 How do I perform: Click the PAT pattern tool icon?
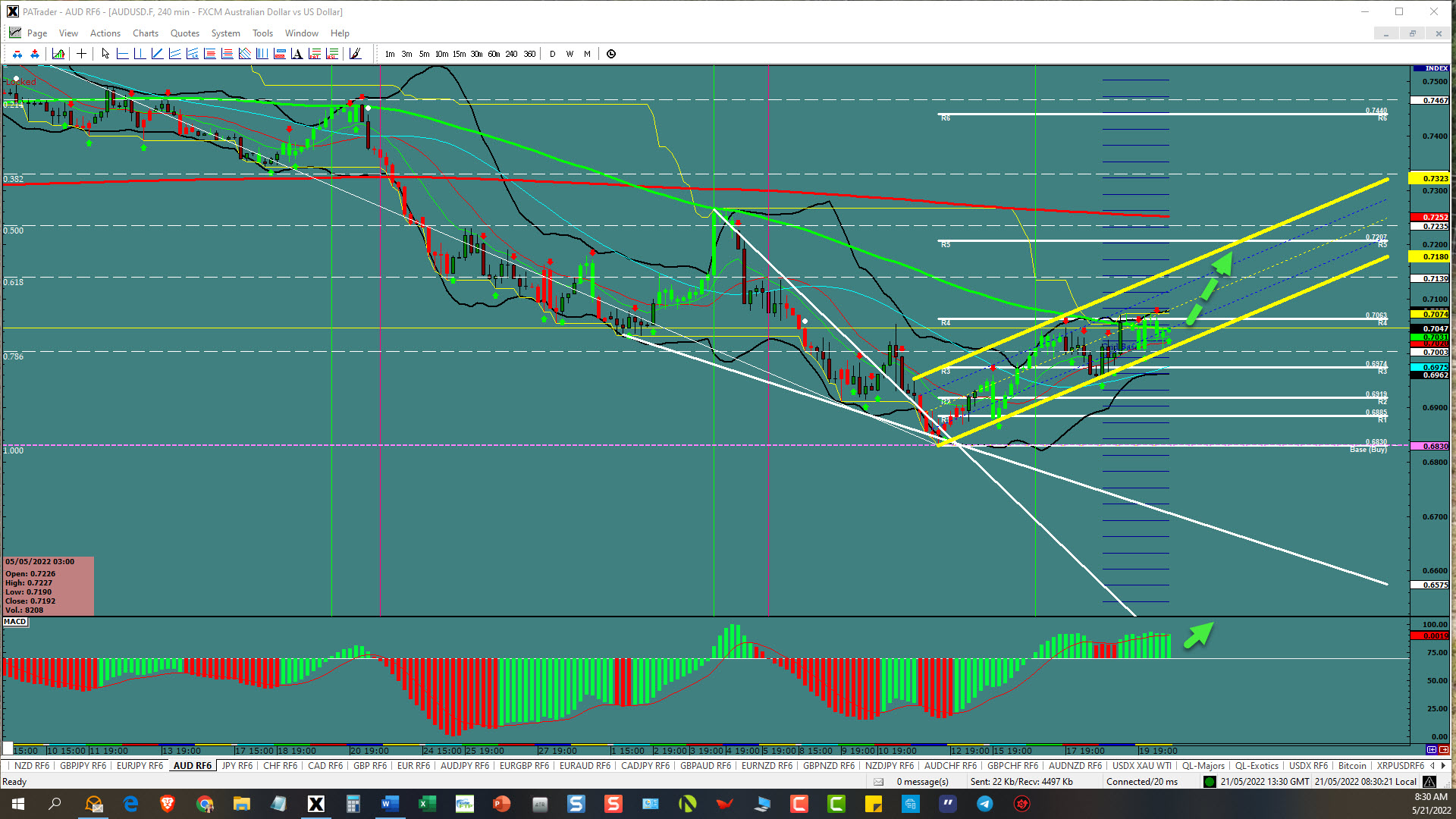(314, 54)
